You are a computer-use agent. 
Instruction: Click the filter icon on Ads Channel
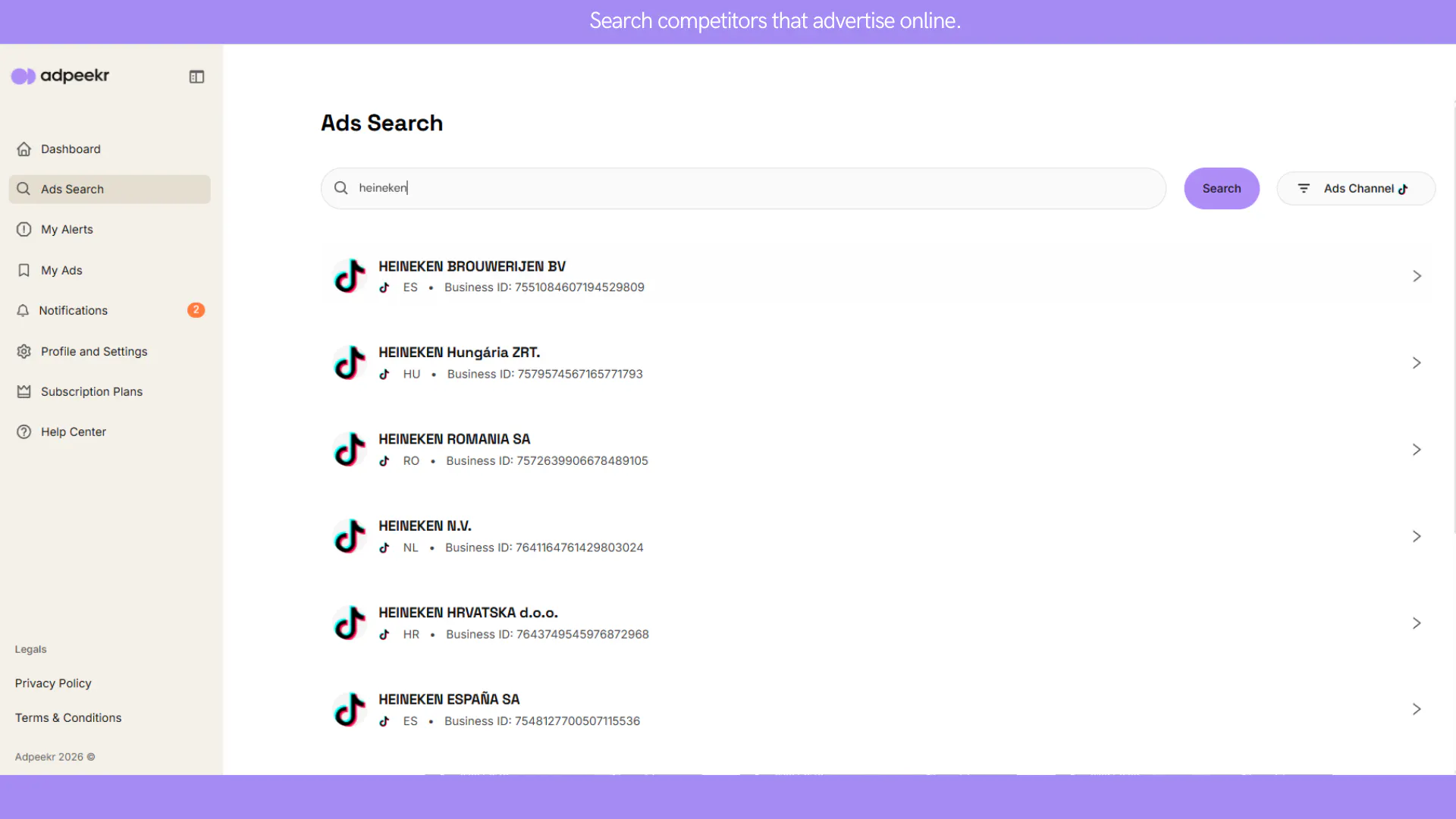(1304, 189)
